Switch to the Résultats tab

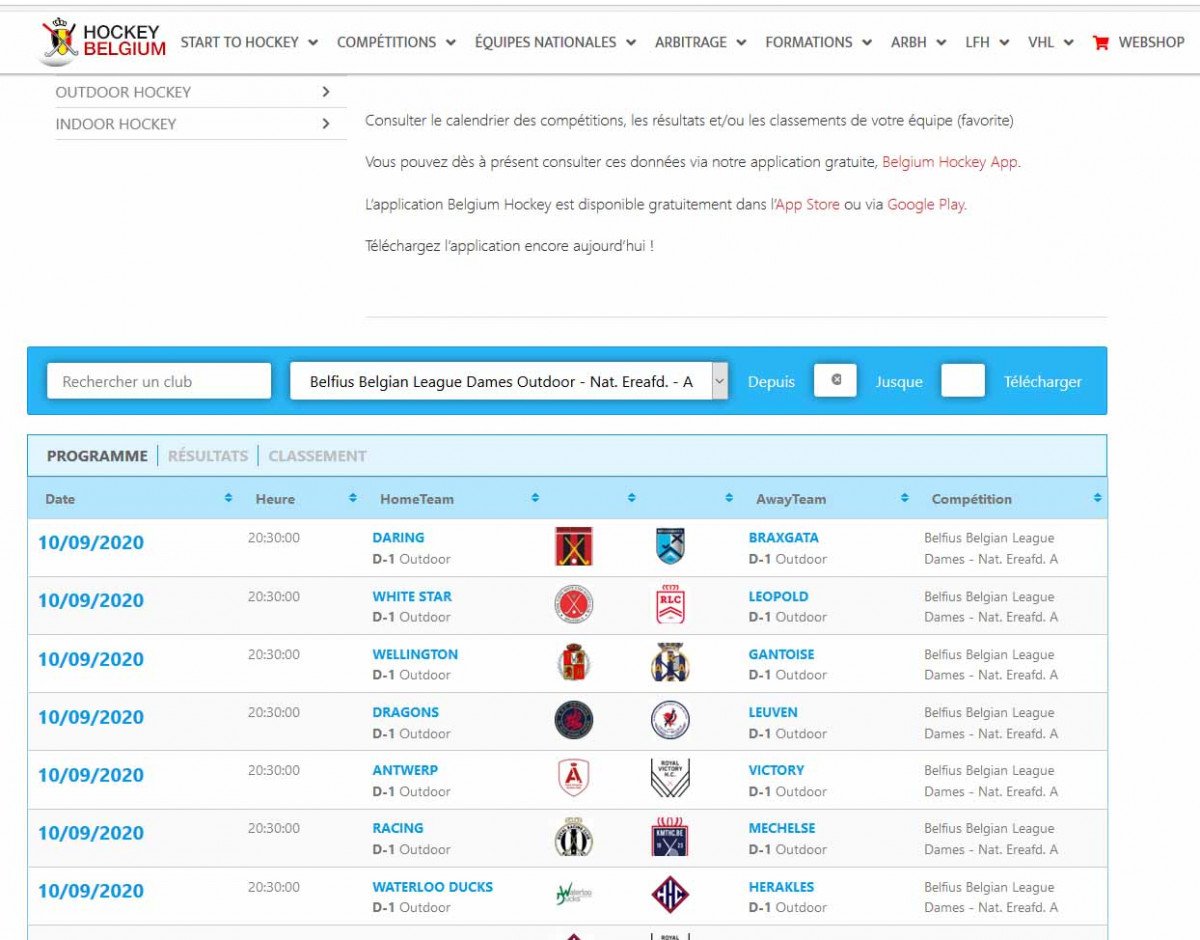click(207, 456)
